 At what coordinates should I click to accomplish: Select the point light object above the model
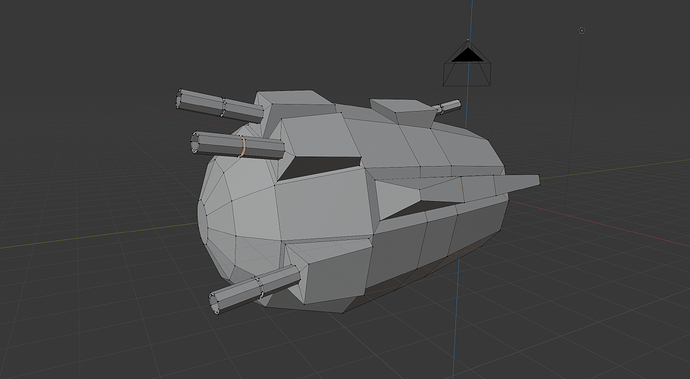coord(582,30)
